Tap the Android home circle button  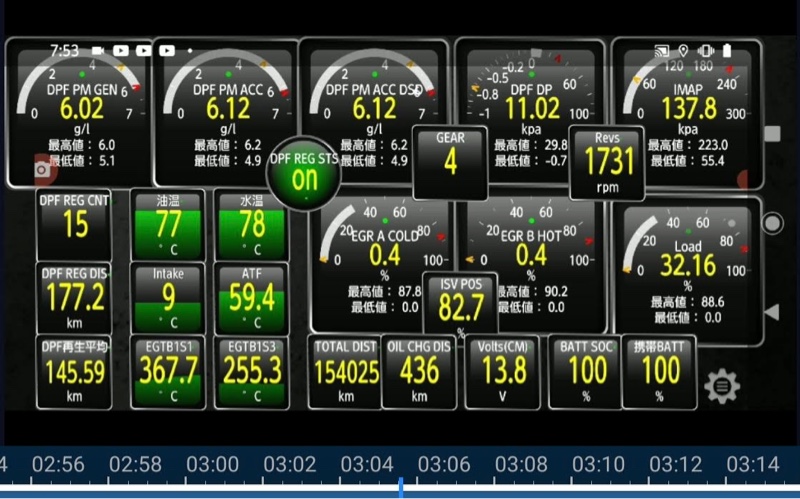point(772,223)
